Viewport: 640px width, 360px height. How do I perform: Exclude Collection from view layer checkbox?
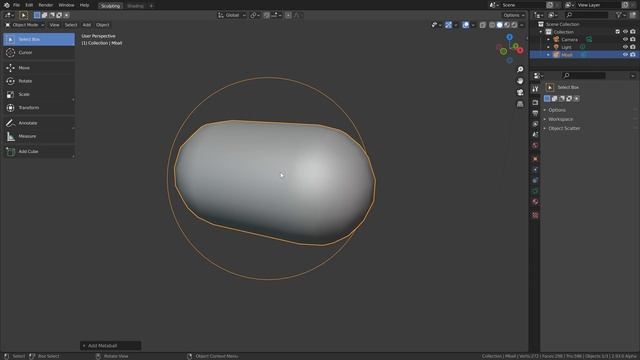[618, 32]
